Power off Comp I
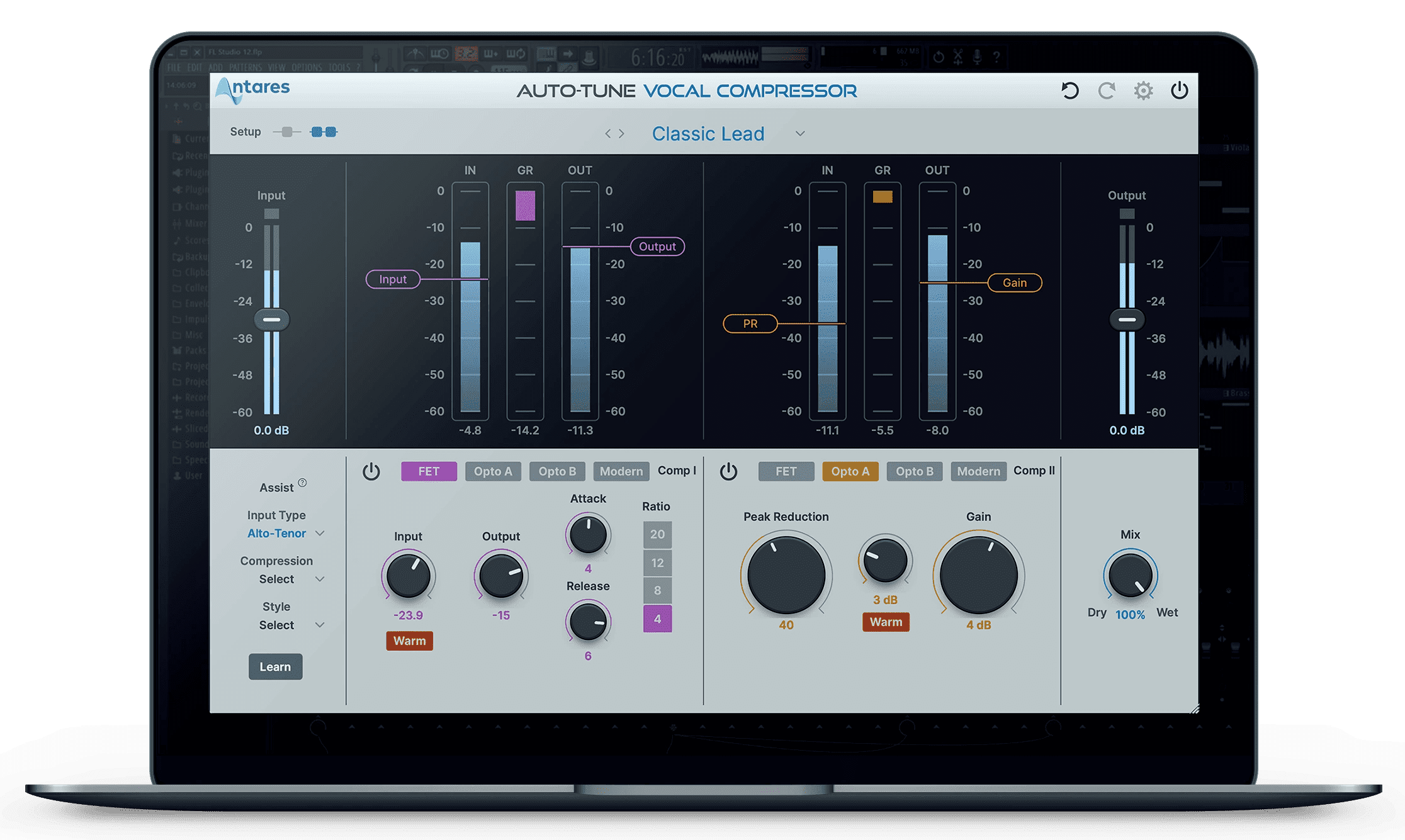The width and height of the screenshot is (1405, 840). (371, 471)
